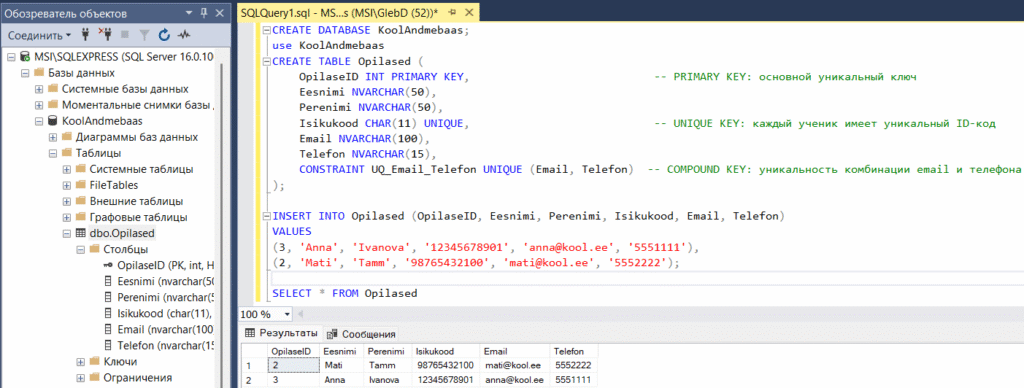Click the Таблицы folder icon
Image resolution: width=1024 pixels, height=388 pixels.
(x=67, y=154)
